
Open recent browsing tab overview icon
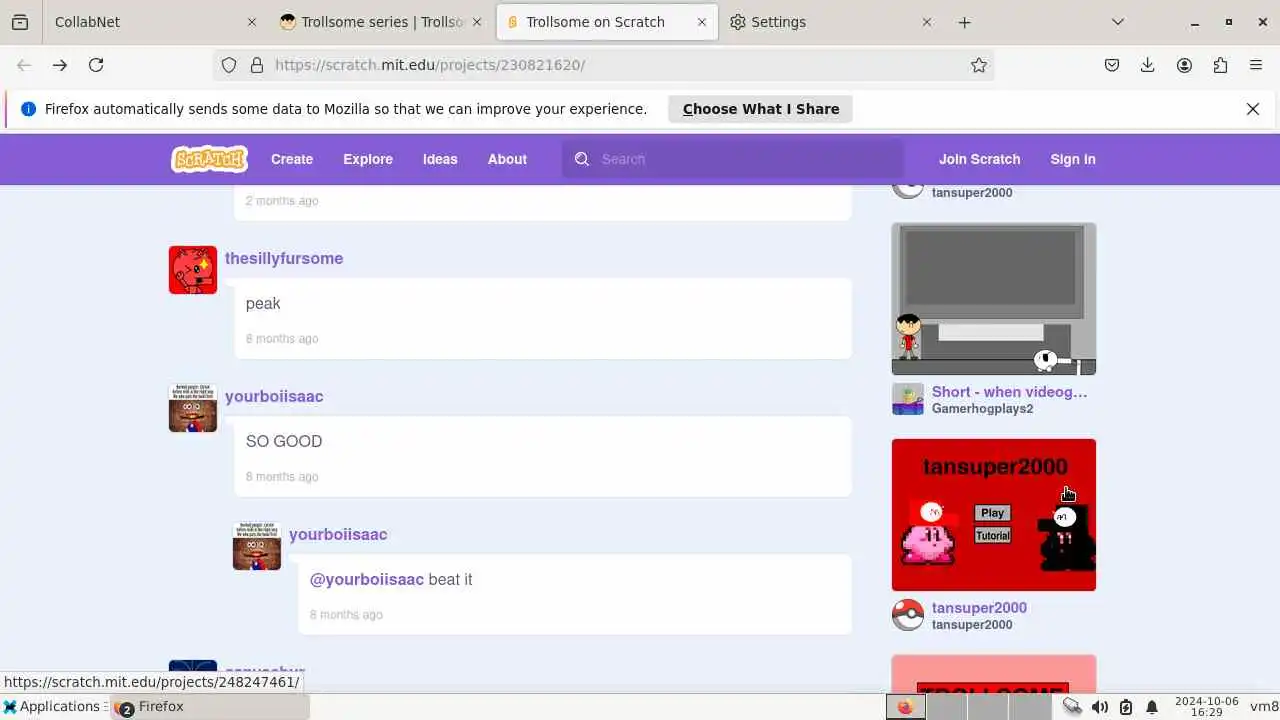pos(20,22)
